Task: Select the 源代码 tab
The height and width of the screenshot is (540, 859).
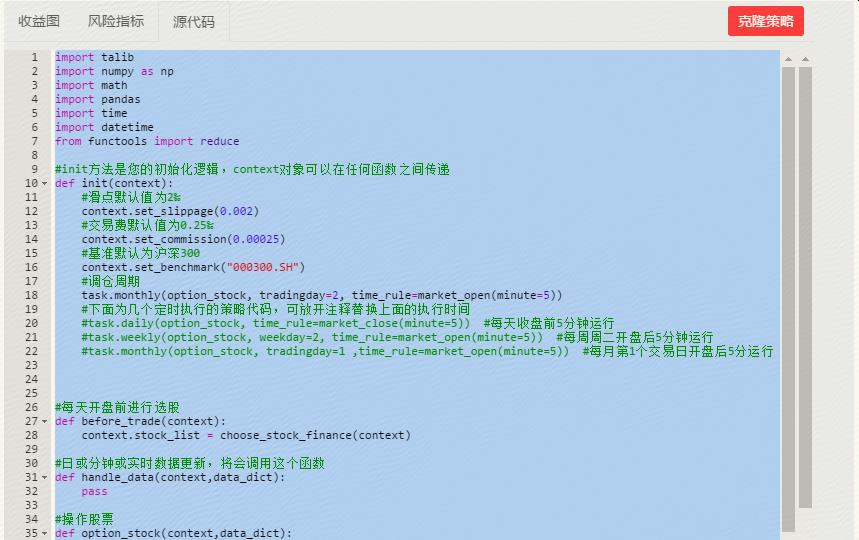Action: click(193, 22)
